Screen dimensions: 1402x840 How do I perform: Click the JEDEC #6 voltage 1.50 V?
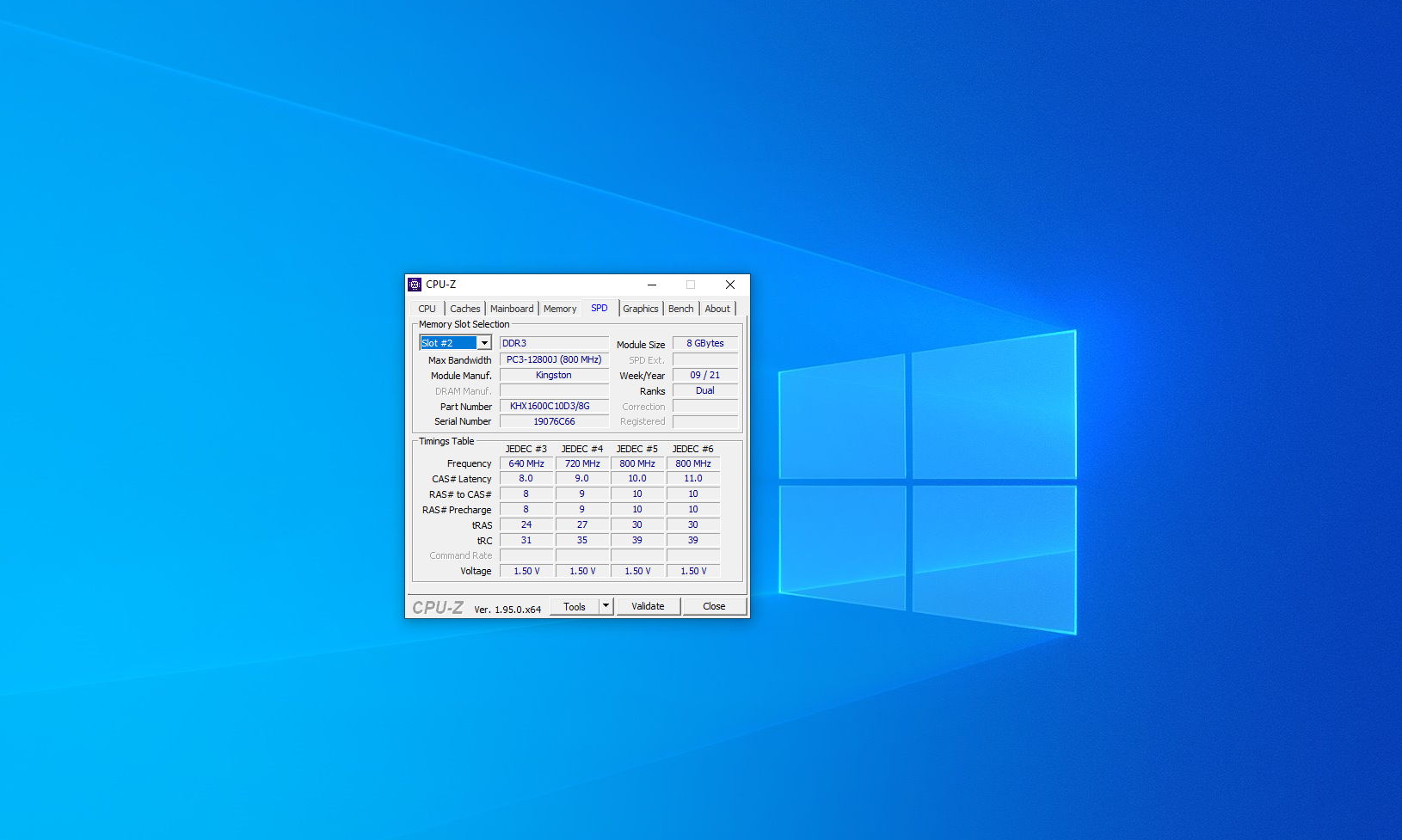tap(693, 571)
